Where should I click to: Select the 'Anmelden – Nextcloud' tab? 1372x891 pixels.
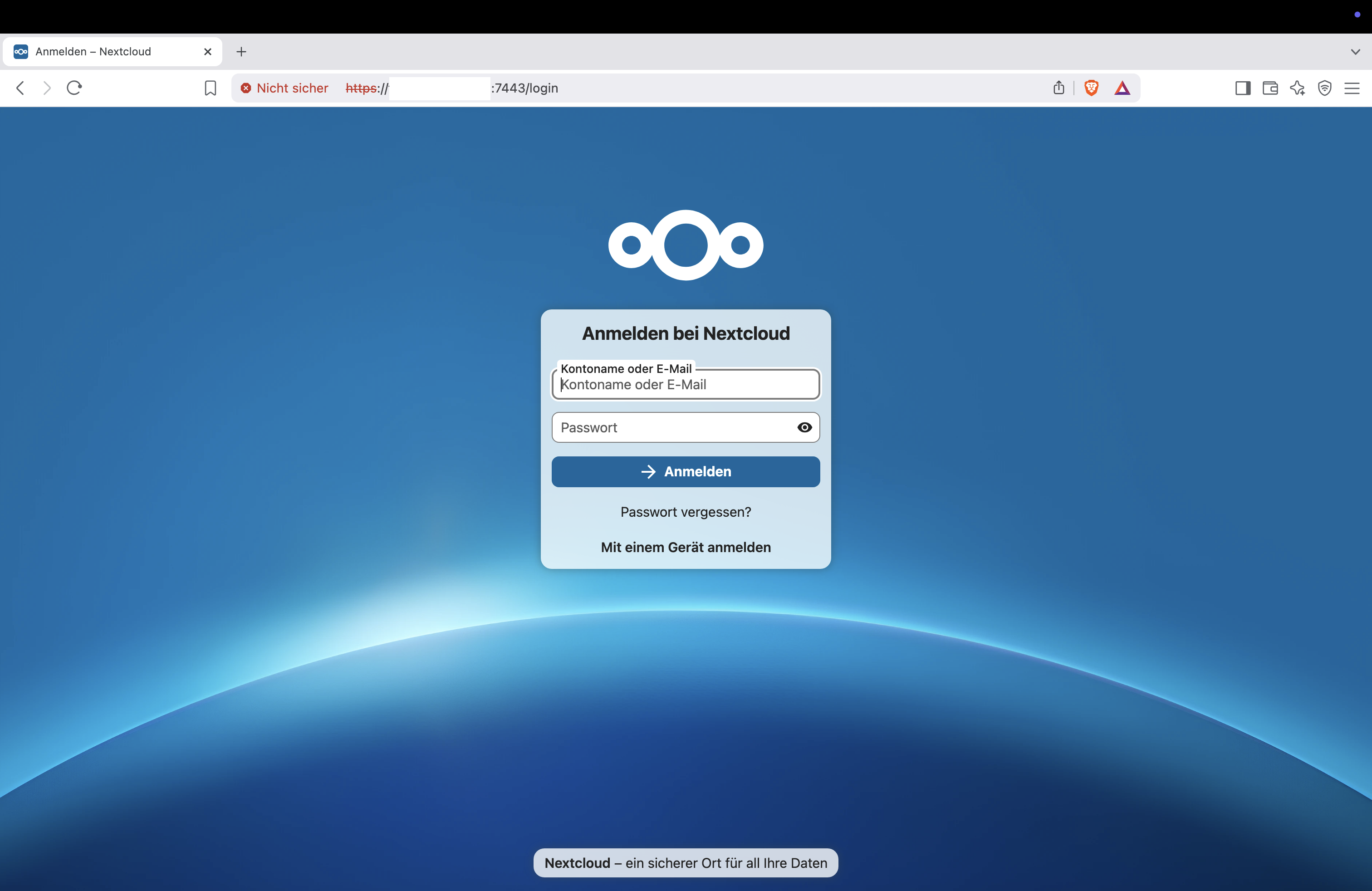[113, 52]
